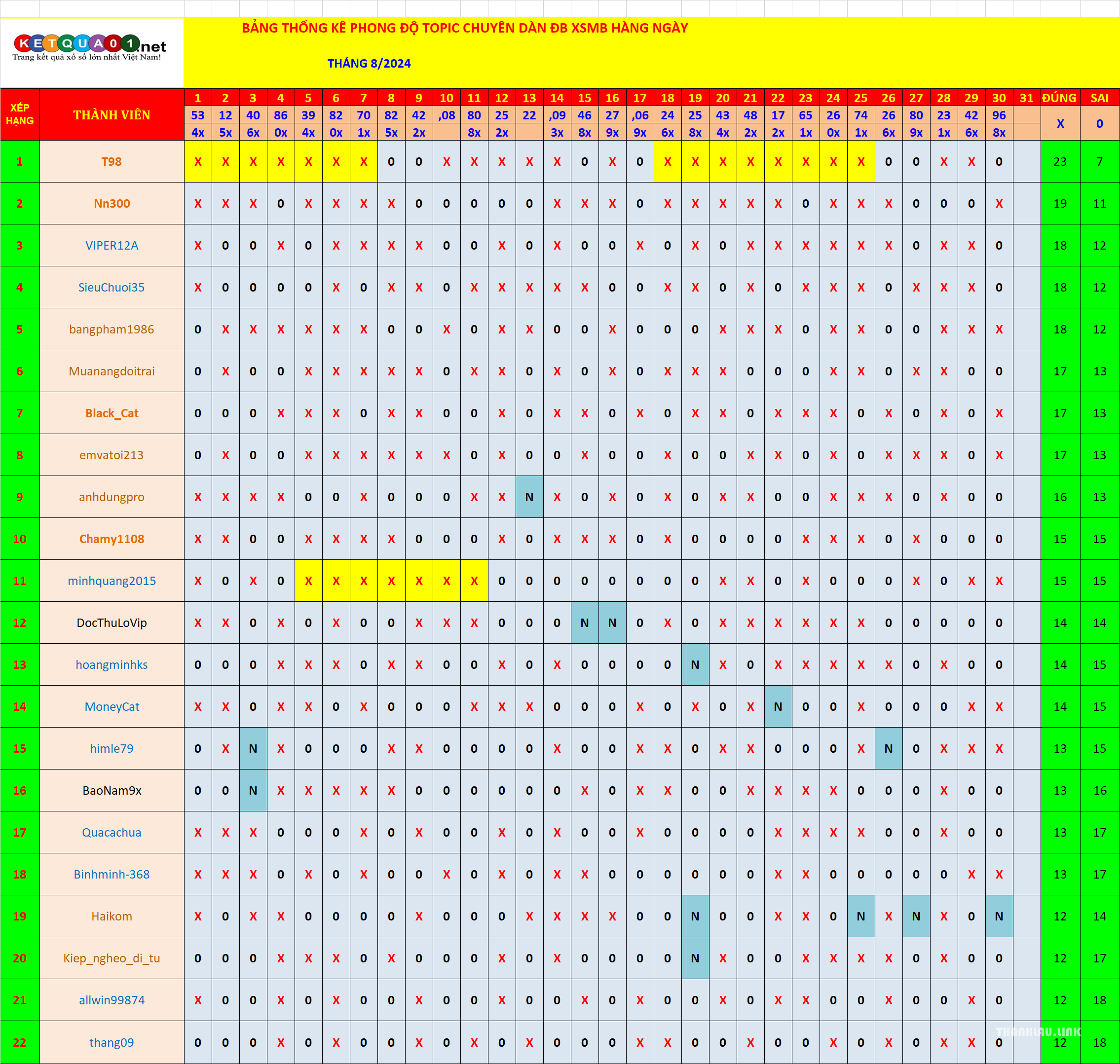Select the ĐÚNG value '23' for T98
The width and height of the screenshot is (1120, 1064).
point(1060,162)
